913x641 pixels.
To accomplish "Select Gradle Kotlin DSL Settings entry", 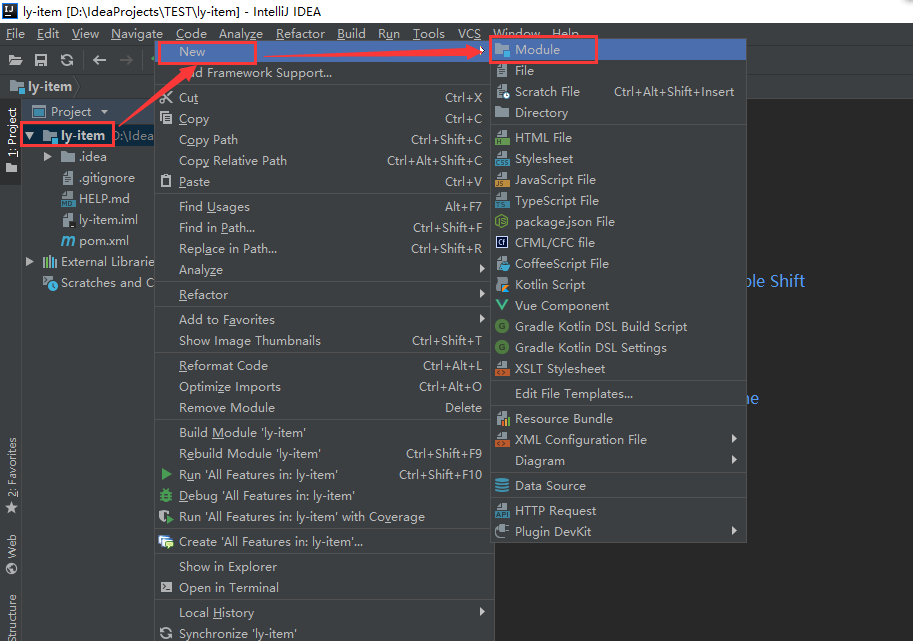I will (x=618, y=348).
